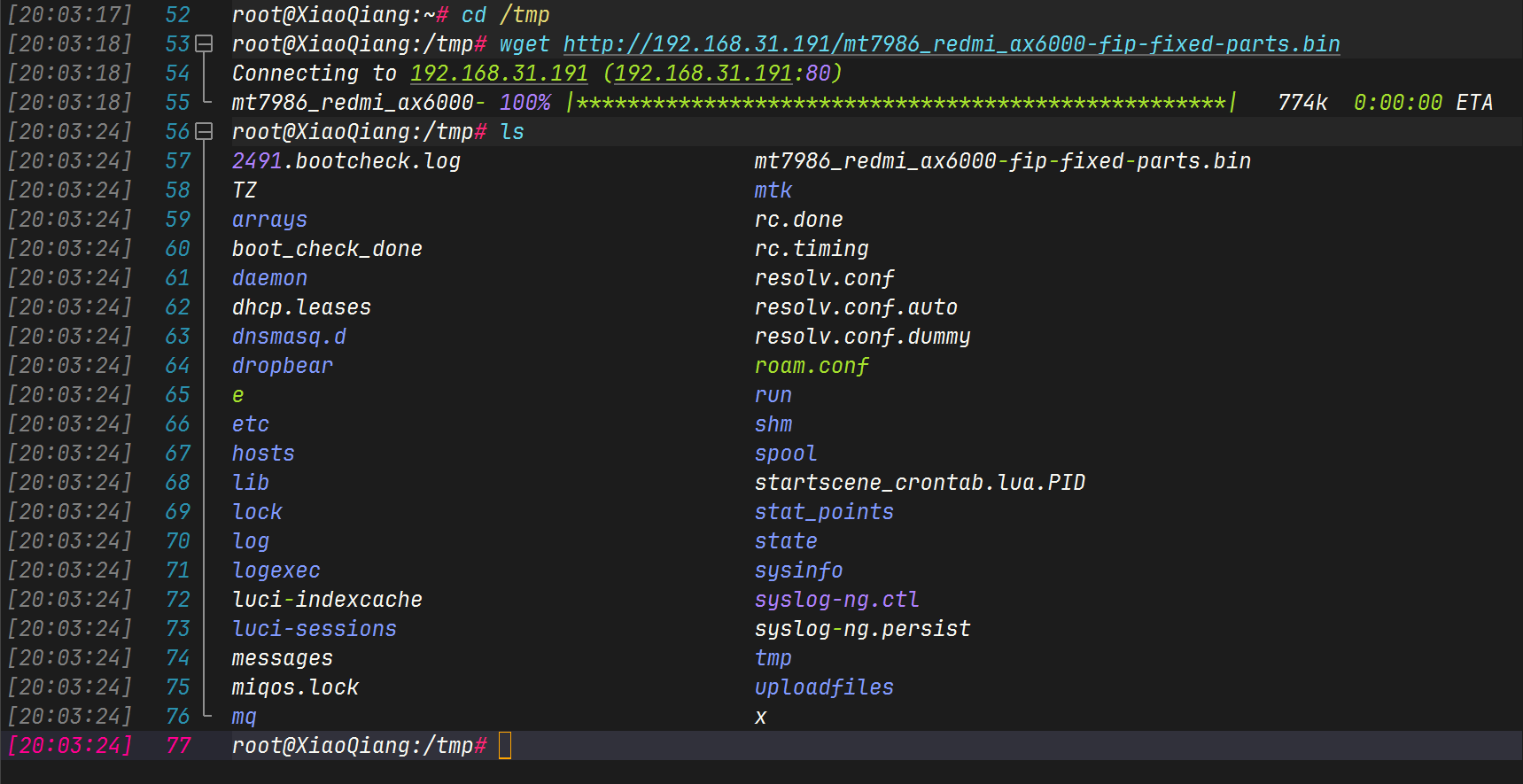Click the luci-sessions directory entry
The height and width of the screenshot is (784, 1523).
pyautogui.click(x=314, y=629)
